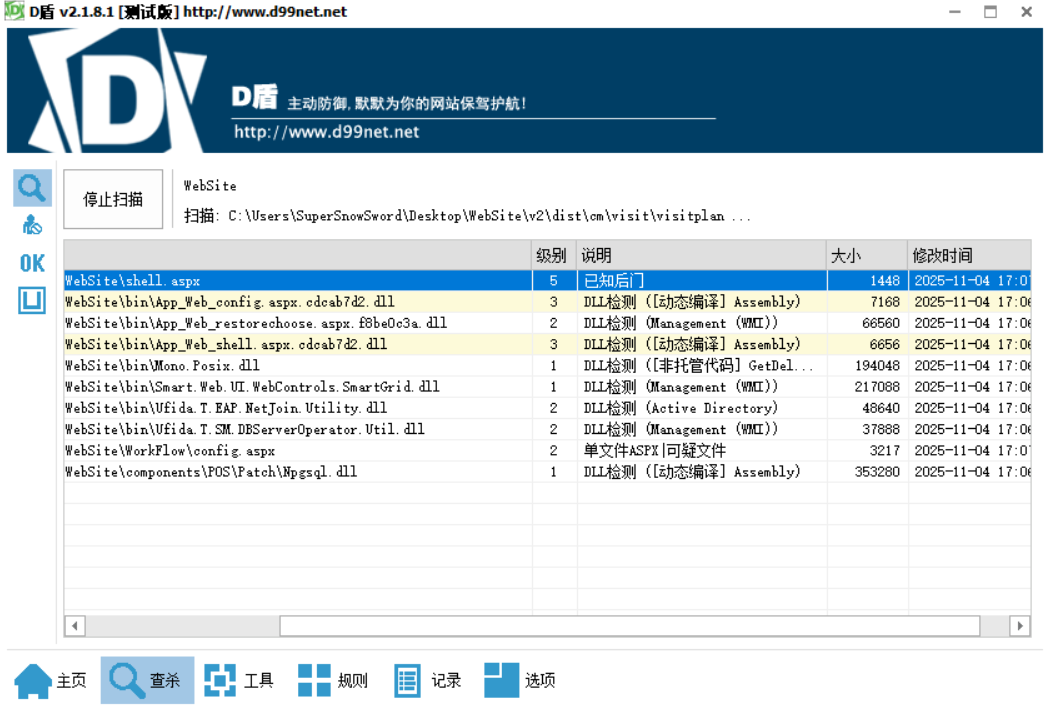The height and width of the screenshot is (714, 1048).
Task: Sort by the 大小 column header
Action: coord(867,255)
